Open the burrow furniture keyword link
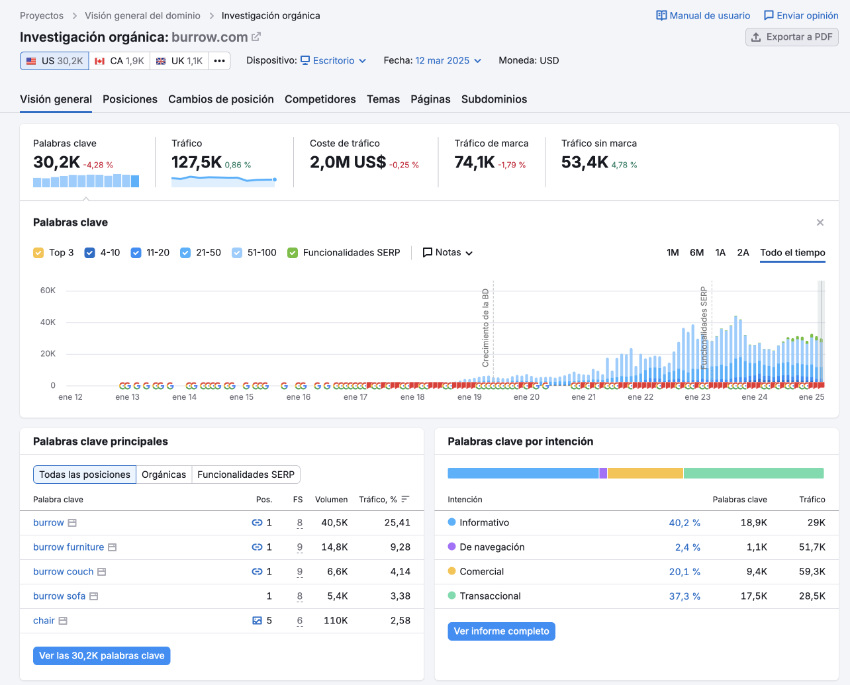This screenshot has width=850, height=685. click(x=68, y=547)
